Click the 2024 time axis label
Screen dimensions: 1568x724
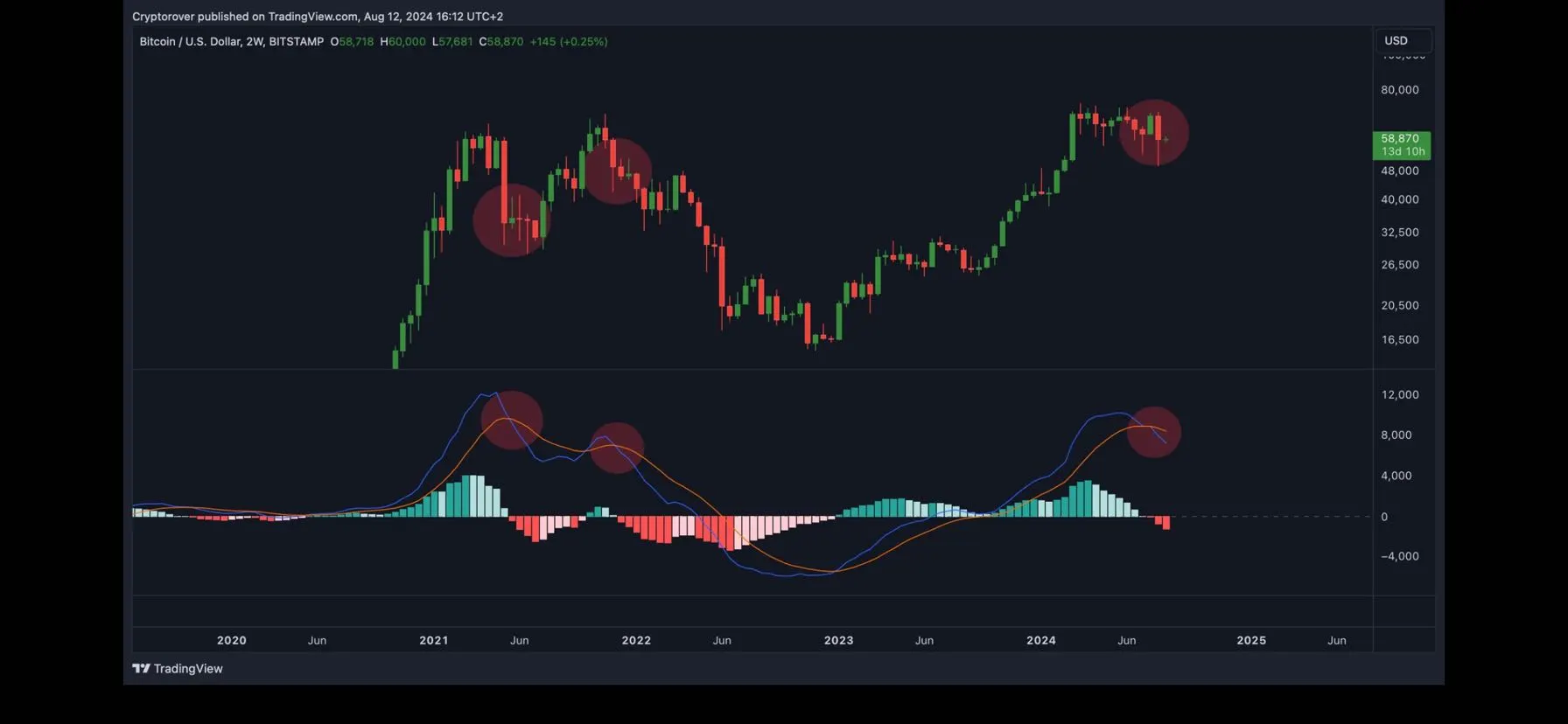pyautogui.click(x=1041, y=641)
